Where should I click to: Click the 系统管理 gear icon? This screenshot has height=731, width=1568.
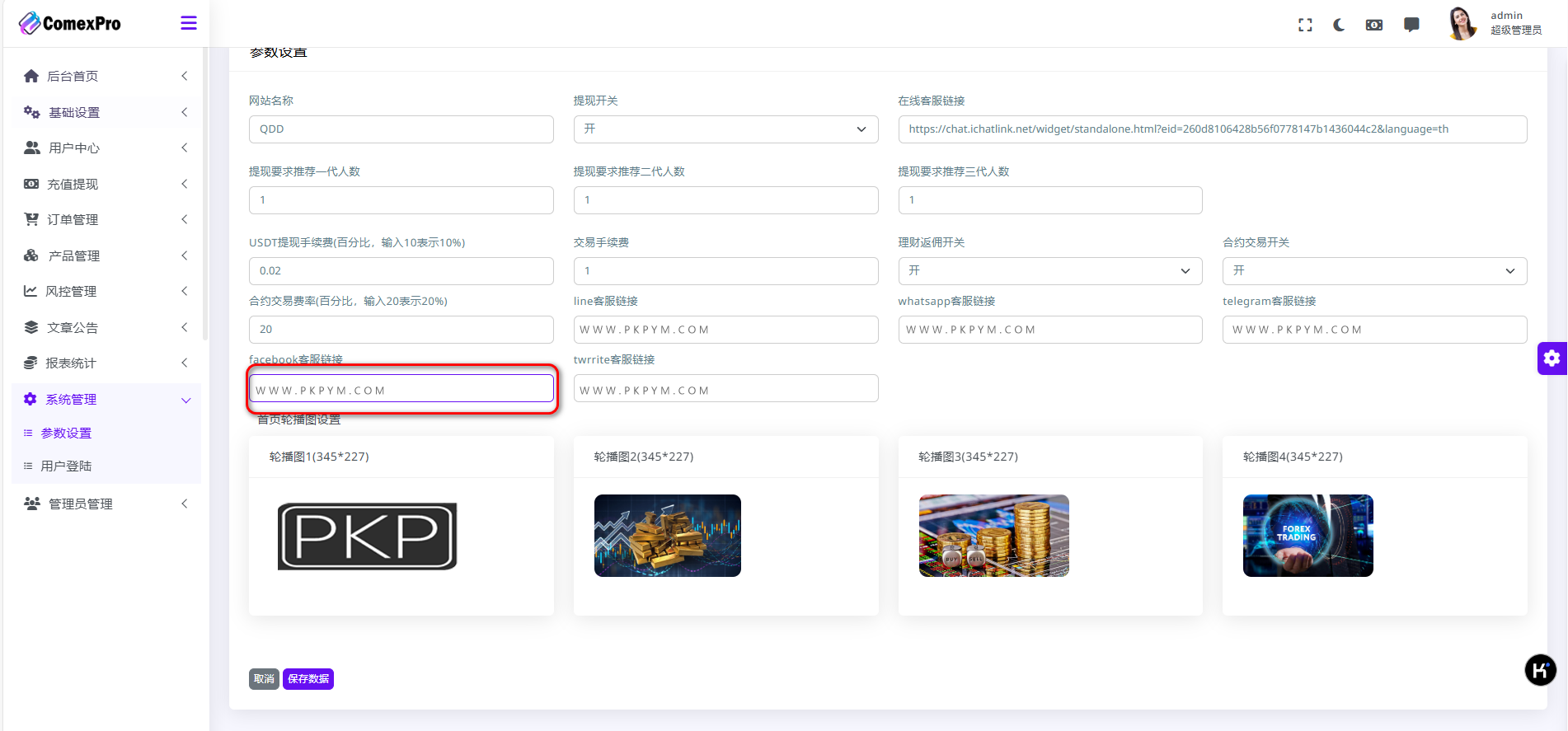pyautogui.click(x=31, y=399)
